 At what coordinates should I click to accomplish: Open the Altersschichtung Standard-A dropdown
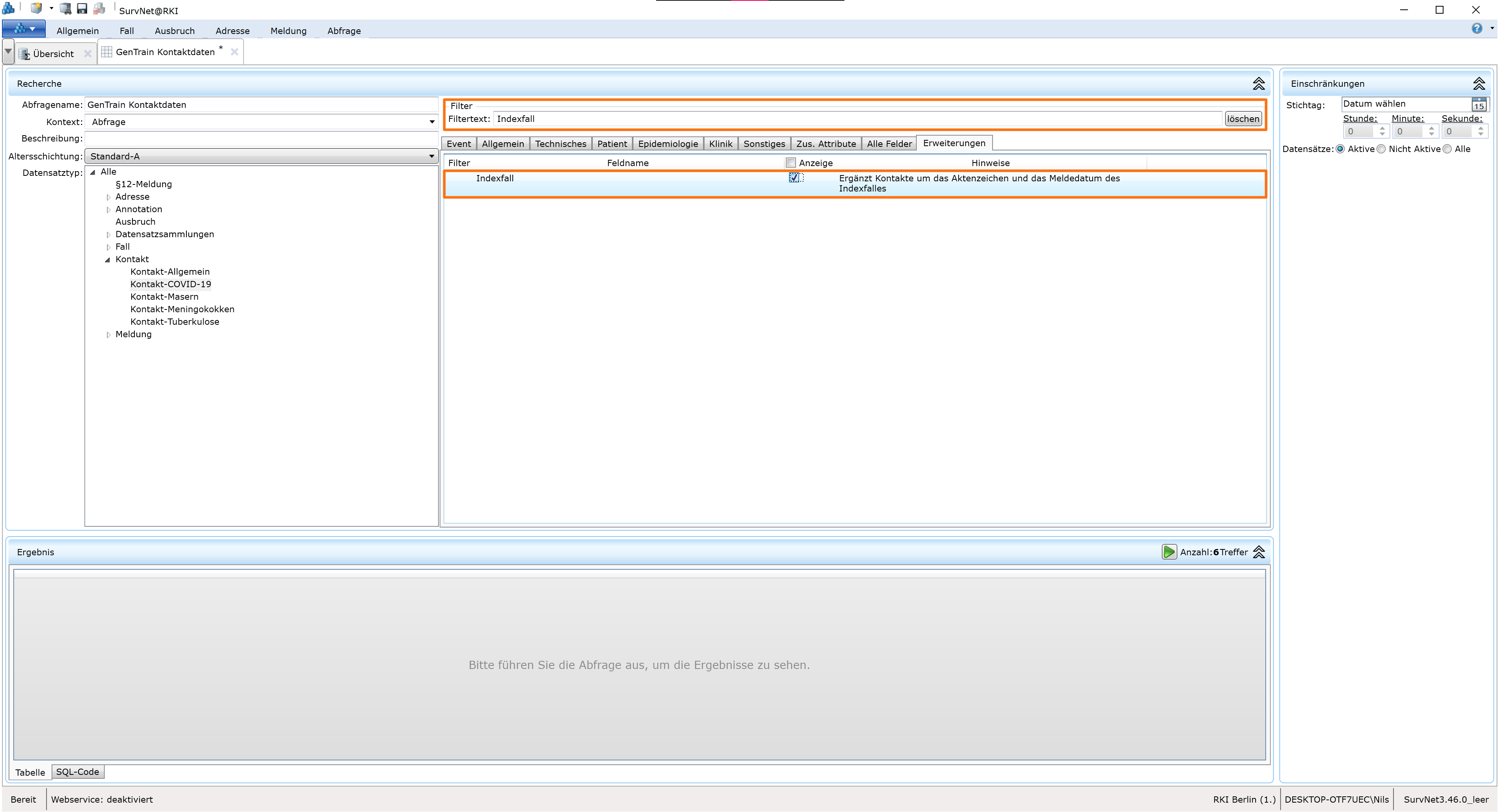[431, 156]
